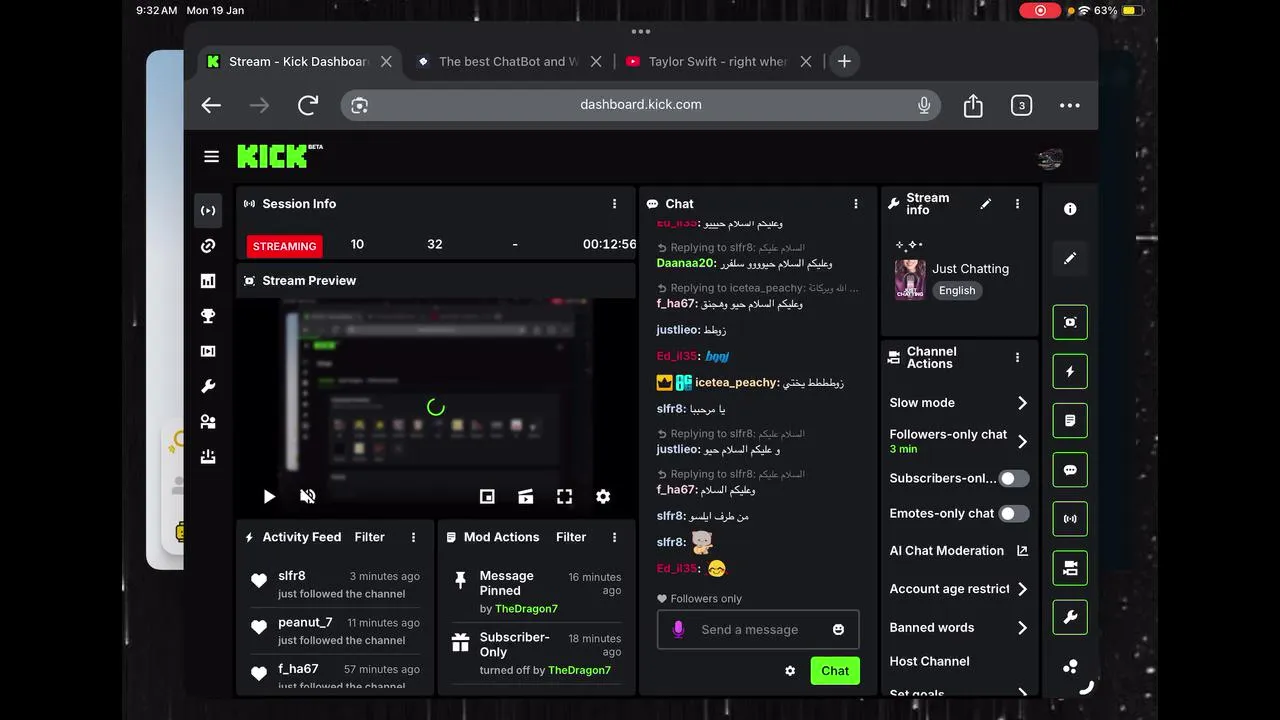Send message with green Chat button
This screenshot has width=1280, height=720.
[835, 671]
